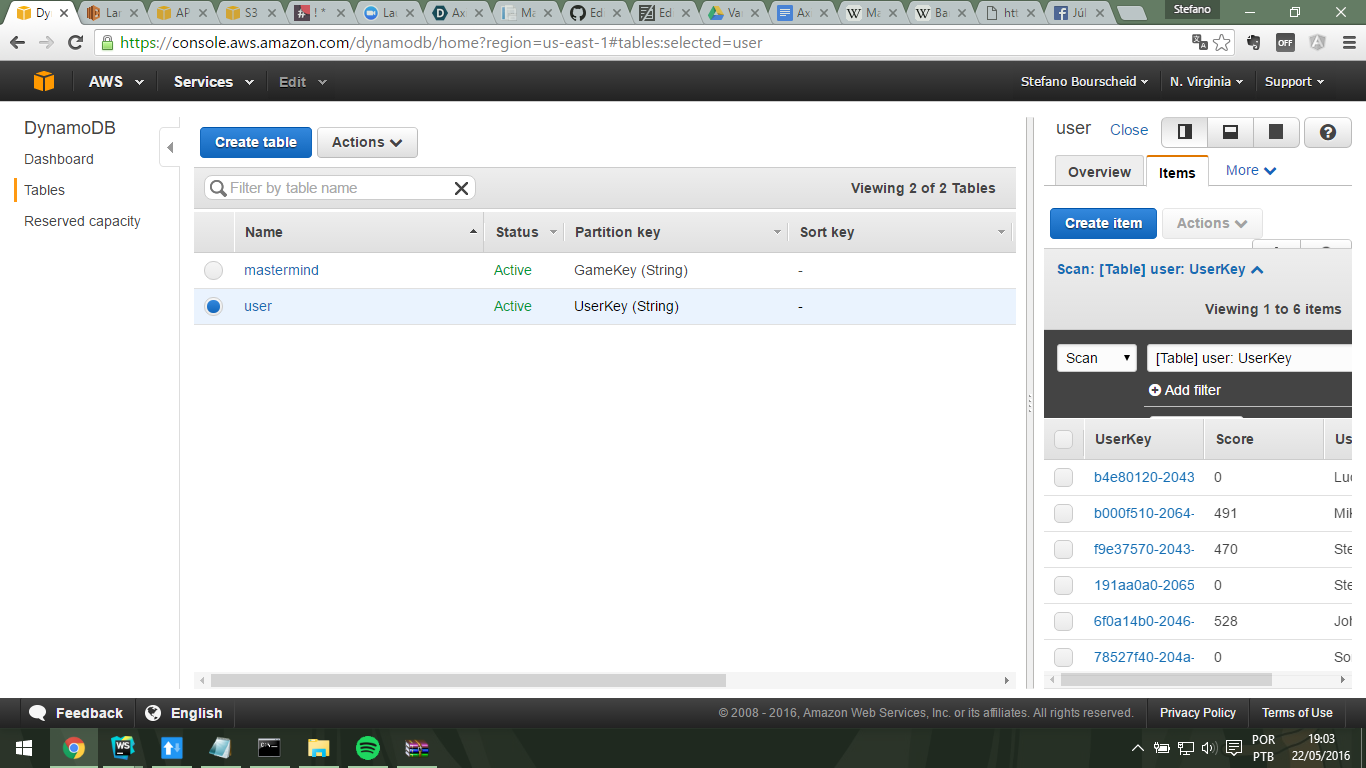The width and height of the screenshot is (1366, 768).
Task: Click the OFF extension icon in Chrome toolbar
Action: 1285,42
